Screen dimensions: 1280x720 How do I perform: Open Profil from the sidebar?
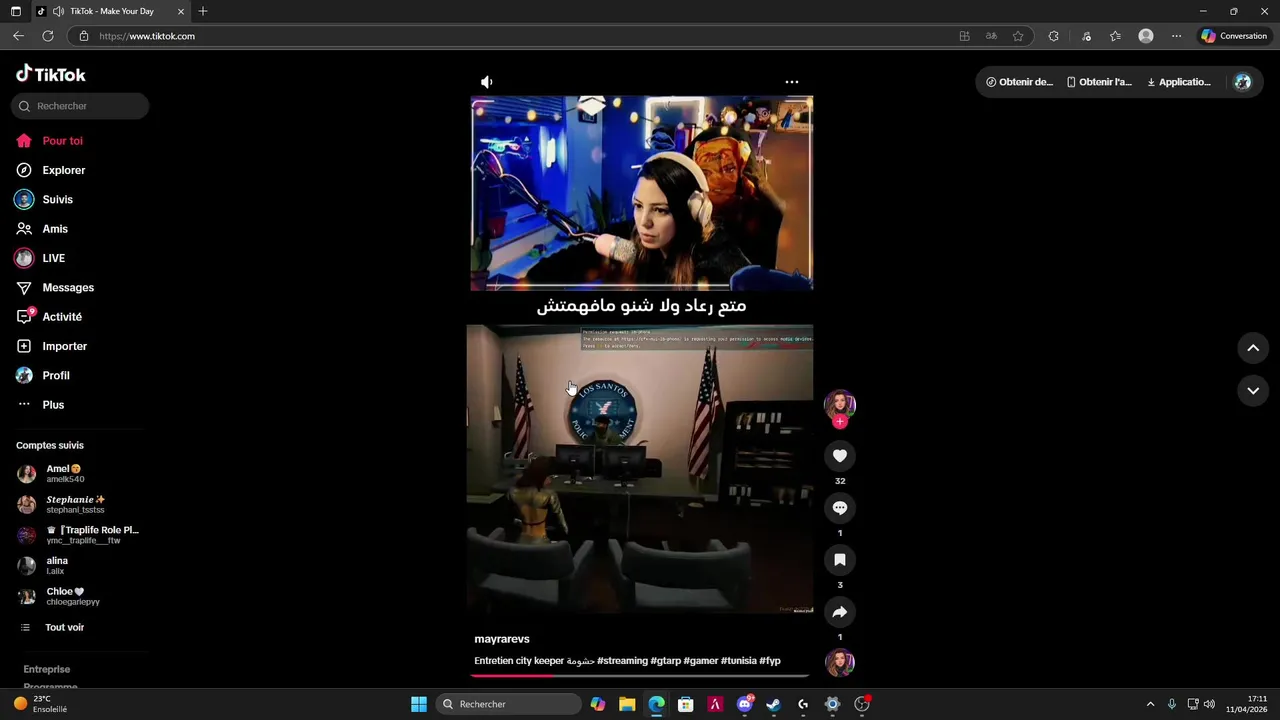pyautogui.click(x=55, y=376)
